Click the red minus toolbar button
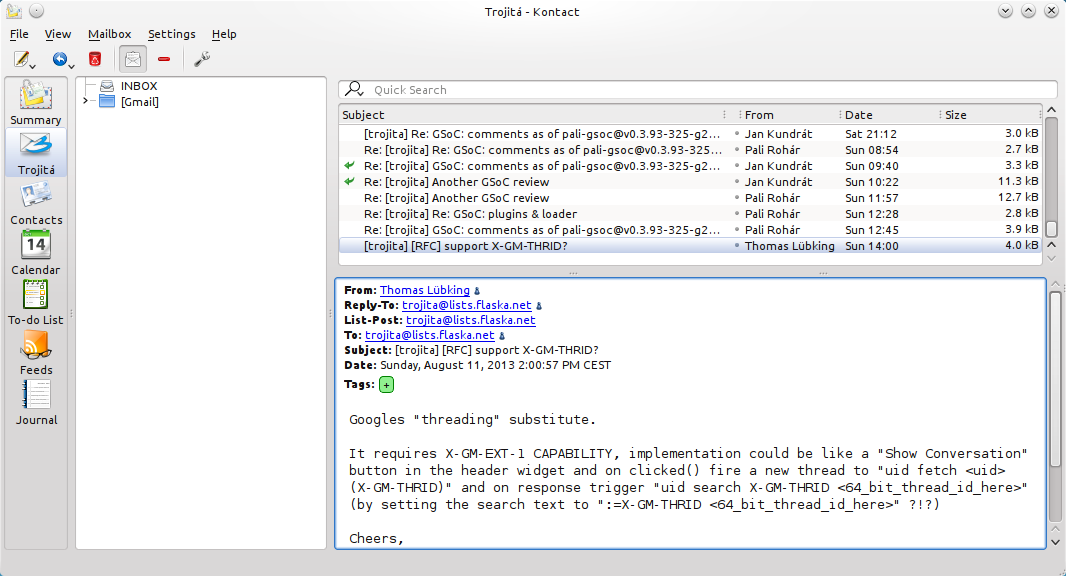The width and height of the screenshot is (1066, 576). point(164,59)
